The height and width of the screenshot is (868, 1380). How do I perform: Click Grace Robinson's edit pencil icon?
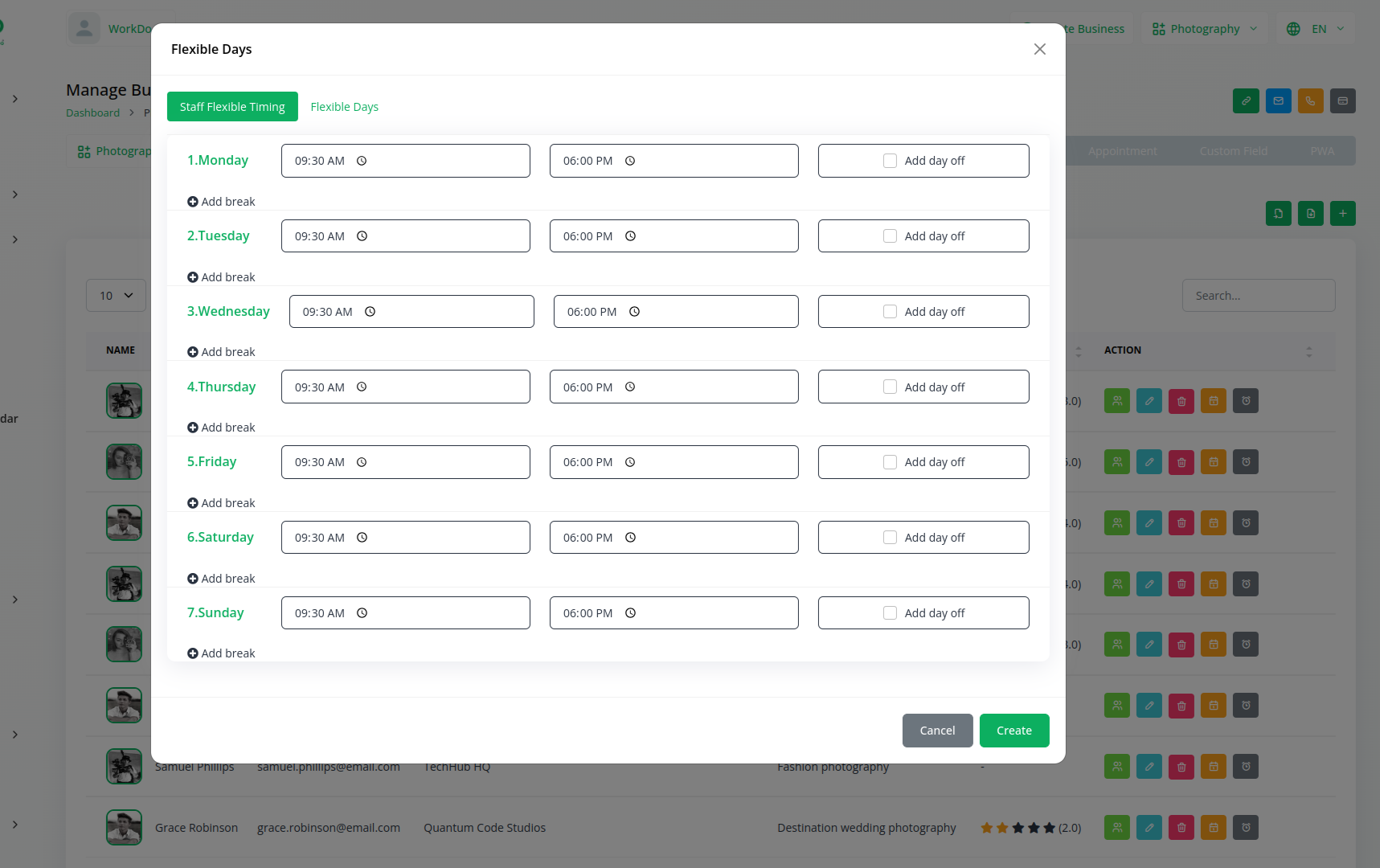click(1149, 827)
